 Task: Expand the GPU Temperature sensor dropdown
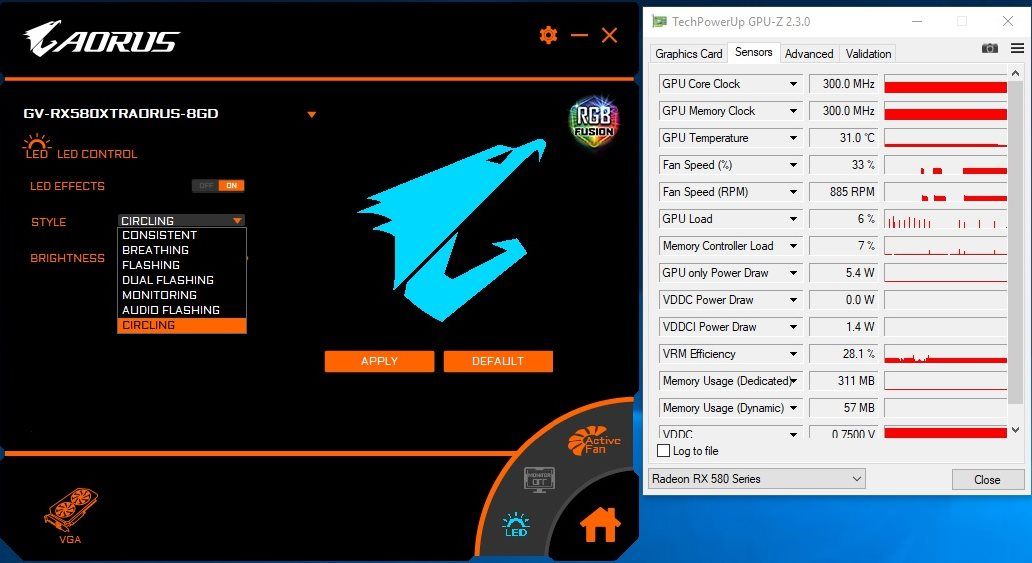pyautogui.click(x=793, y=138)
